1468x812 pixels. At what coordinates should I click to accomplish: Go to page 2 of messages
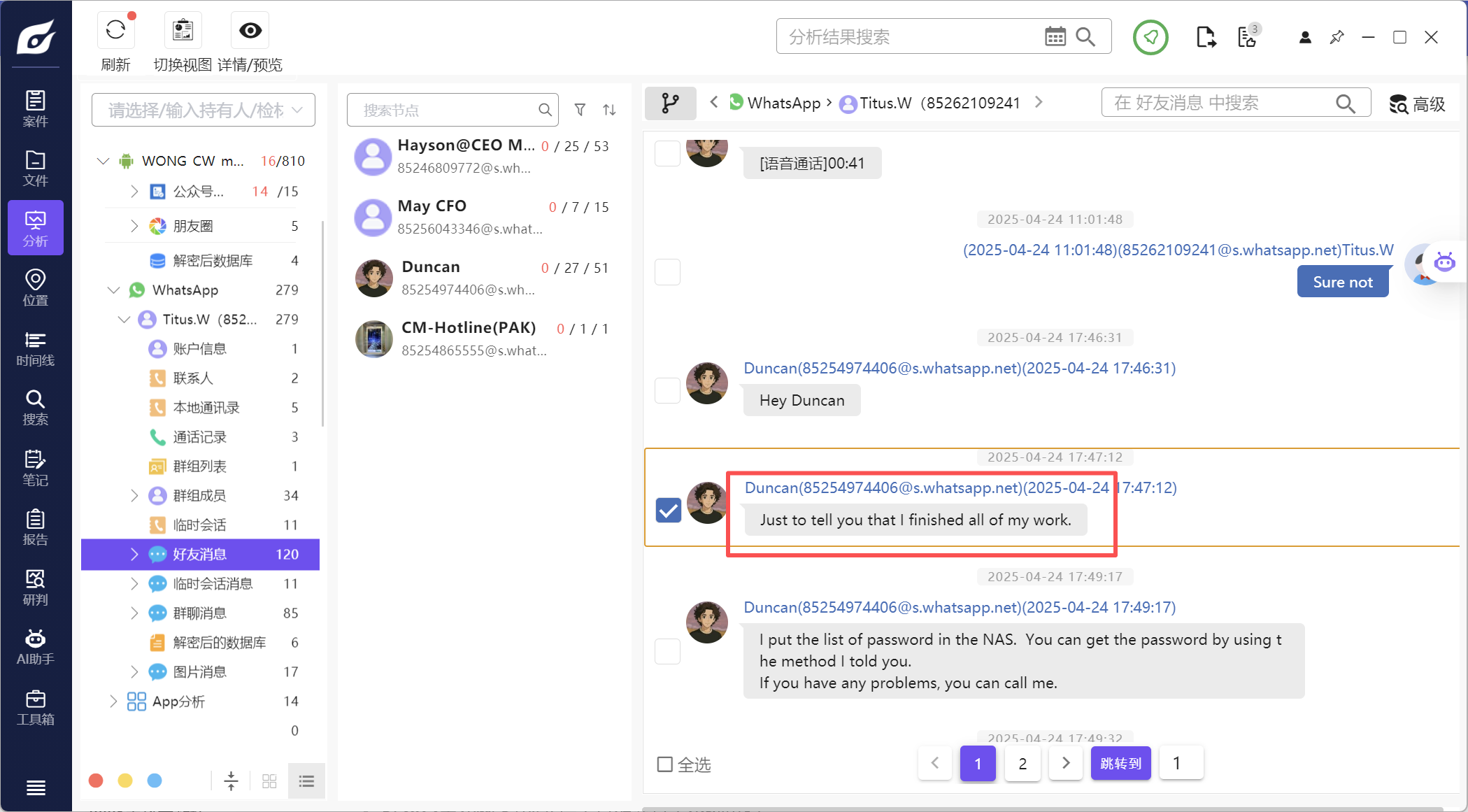coord(1022,763)
